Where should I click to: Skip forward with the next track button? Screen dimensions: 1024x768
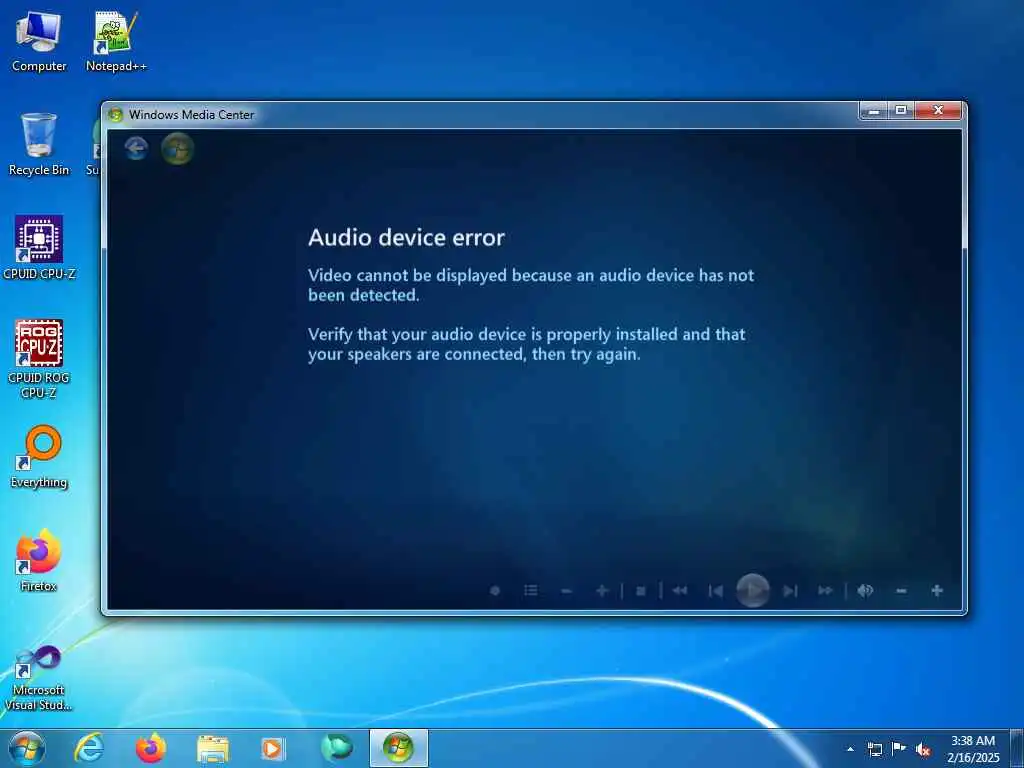tap(790, 590)
